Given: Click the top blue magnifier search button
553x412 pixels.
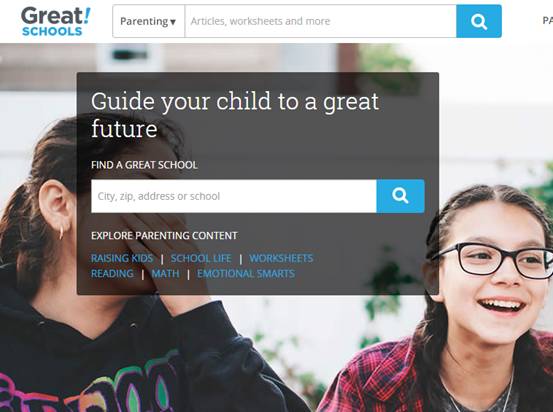Looking at the screenshot, I should [479, 21].
